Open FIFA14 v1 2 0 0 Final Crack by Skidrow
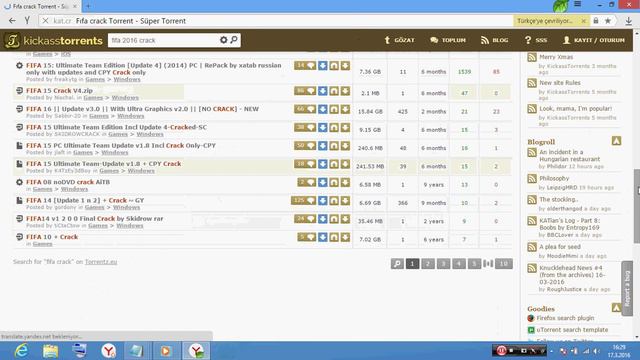This screenshot has width=640, height=360. (x=95, y=219)
